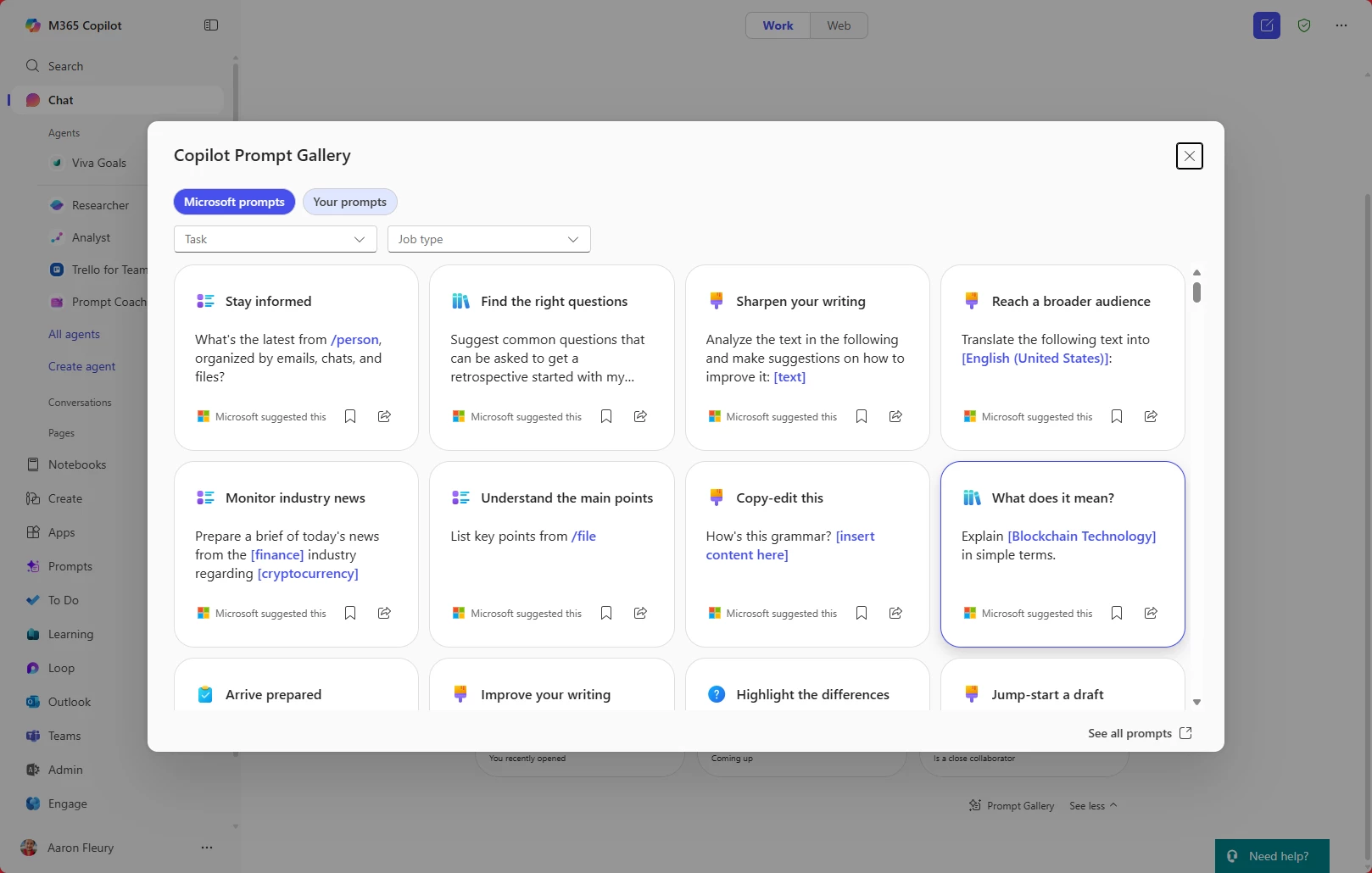Open the Prompt Coach agent

click(98, 302)
